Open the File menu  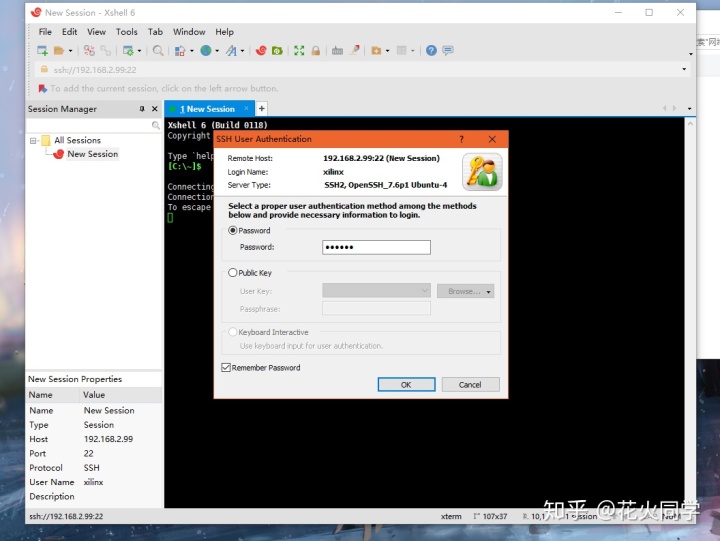tap(45, 32)
